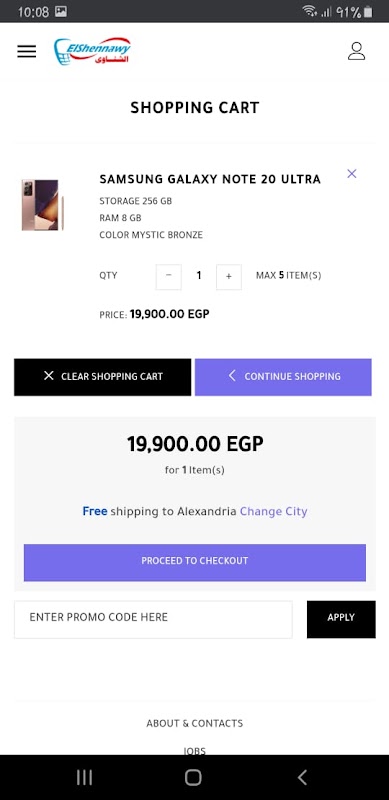Tap Continue Shopping button
389x800 pixels.
(283, 377)
